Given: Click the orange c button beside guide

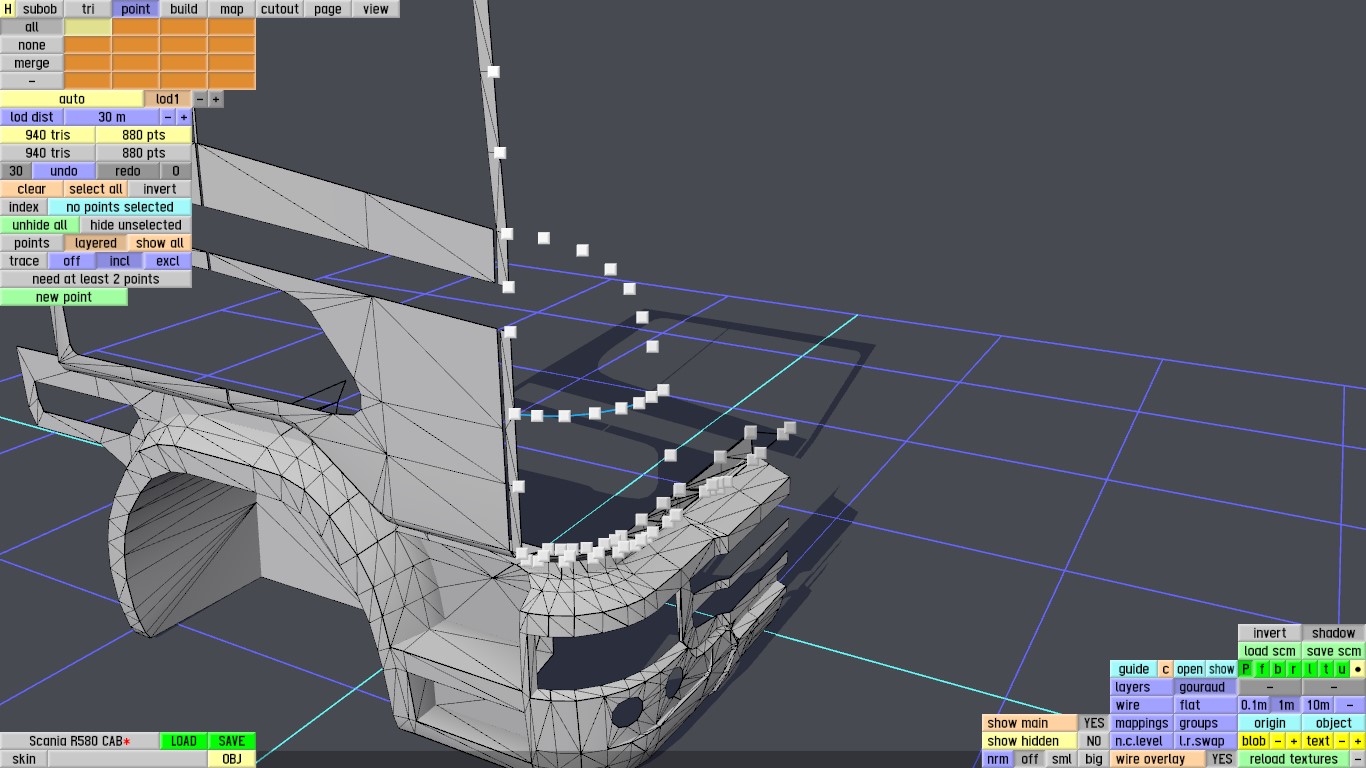Looking at the screenshot, I should pos(1165,669).
